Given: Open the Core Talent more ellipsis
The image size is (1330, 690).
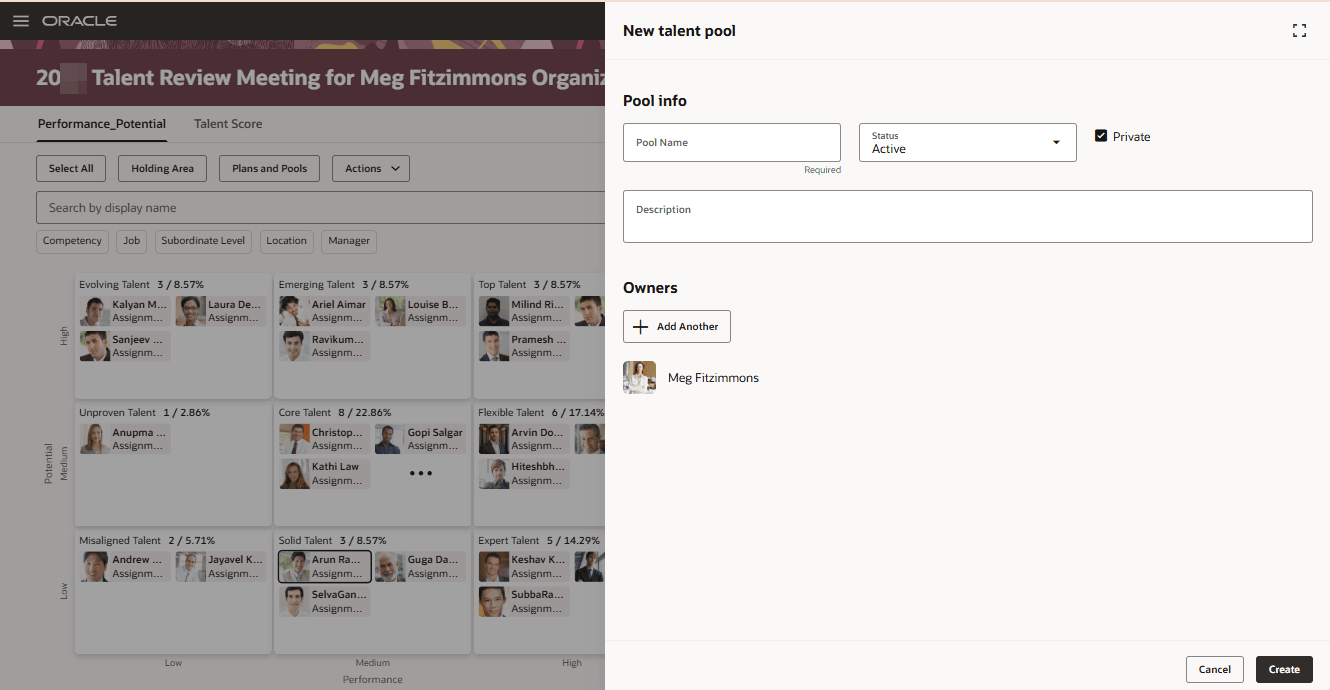Looking at the screenshot, I should tap(421, 473).
